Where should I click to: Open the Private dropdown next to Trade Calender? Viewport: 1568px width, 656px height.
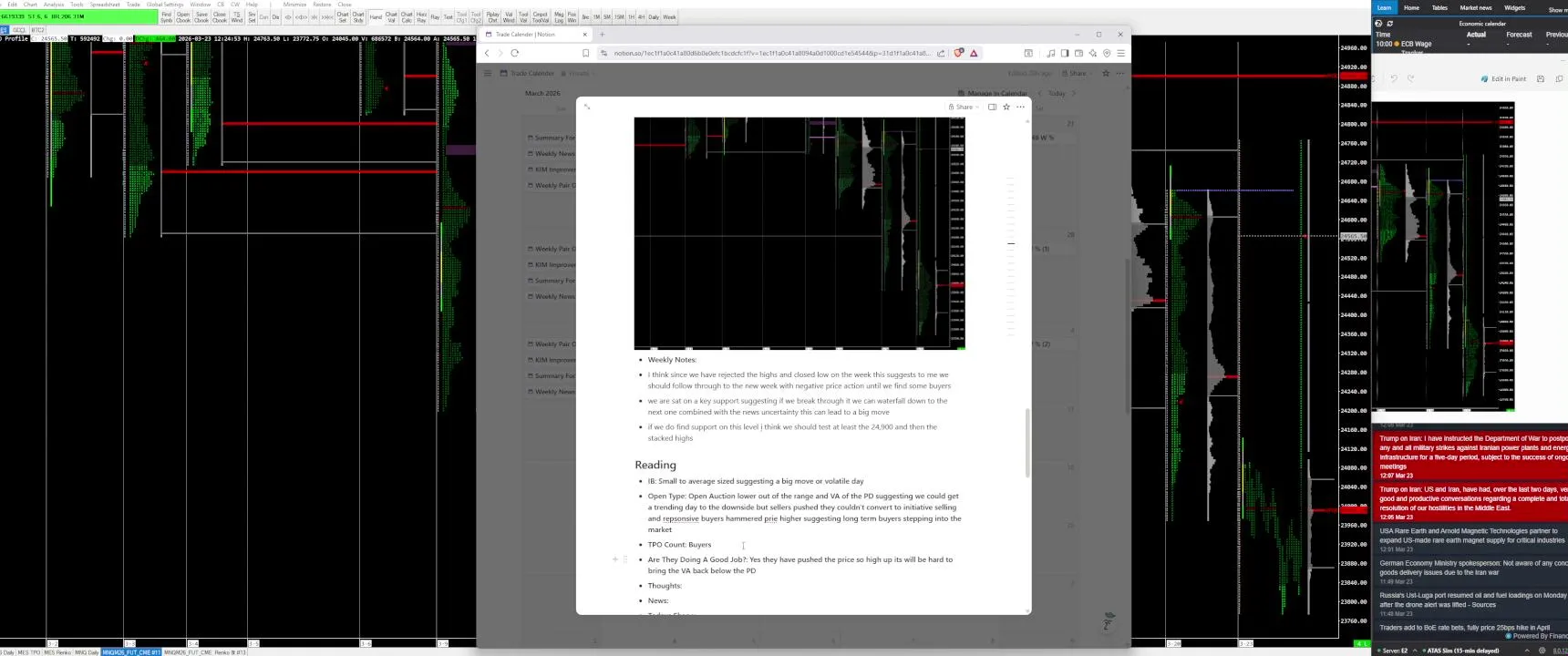tap(579, 73)
